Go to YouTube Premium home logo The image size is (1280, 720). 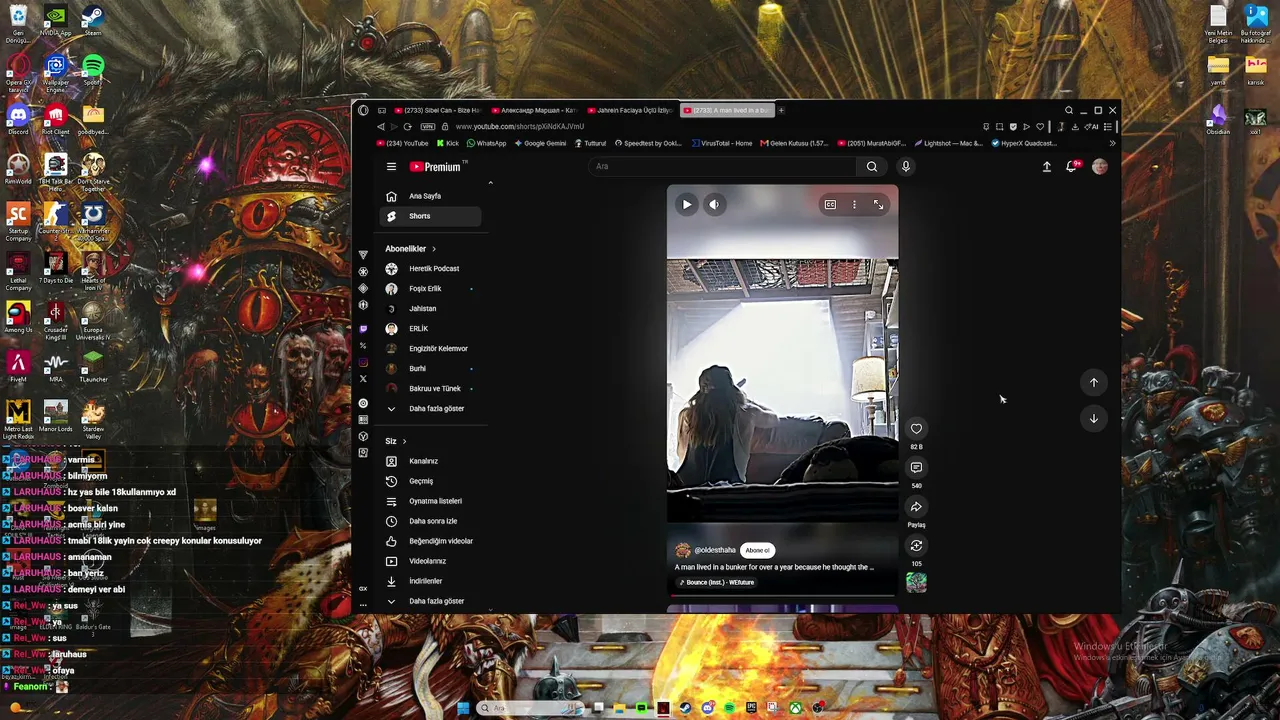[435, 167]
